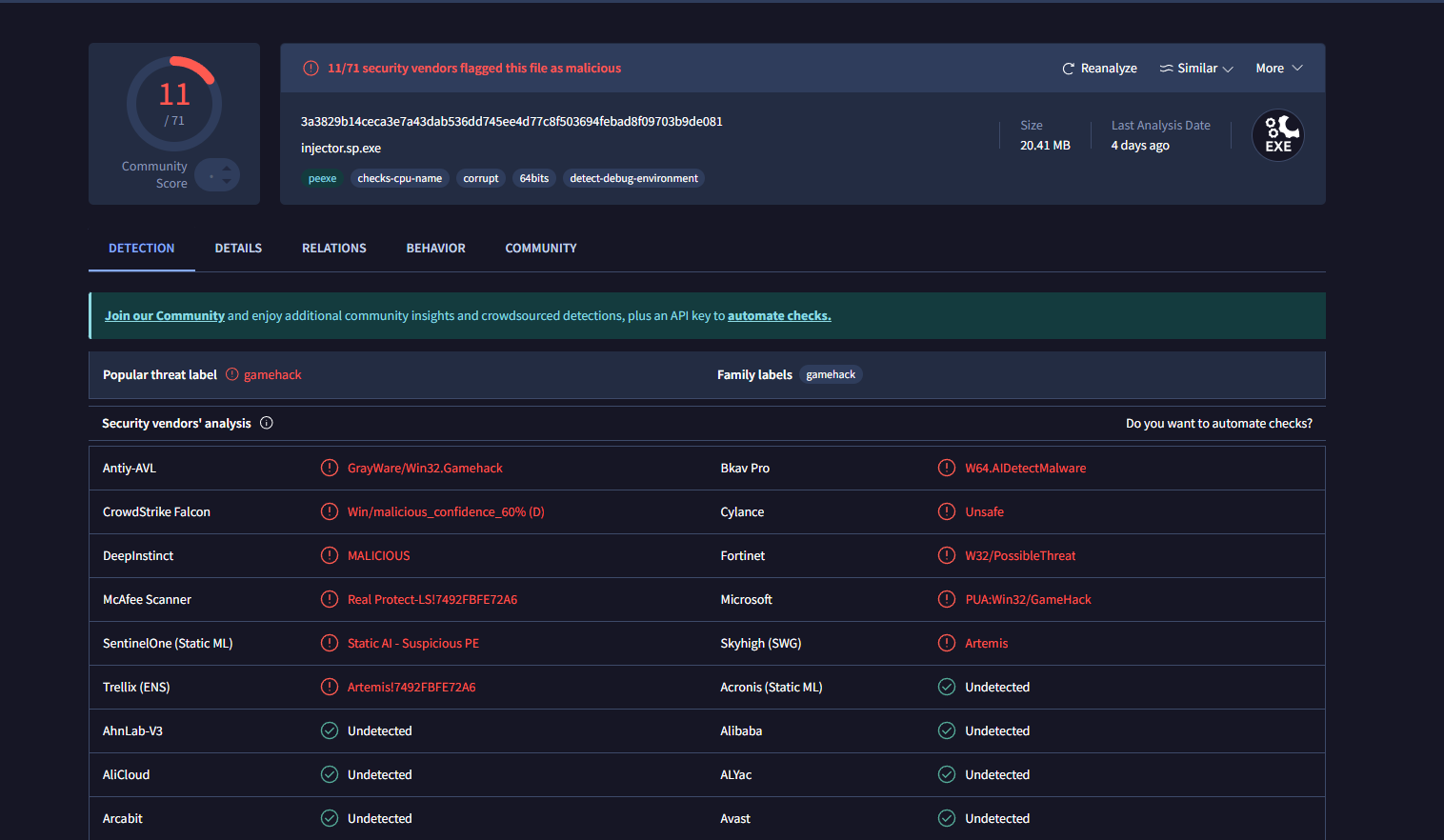
Task: Downvote using the Community Score down arrow
Action: coord(227,181)
